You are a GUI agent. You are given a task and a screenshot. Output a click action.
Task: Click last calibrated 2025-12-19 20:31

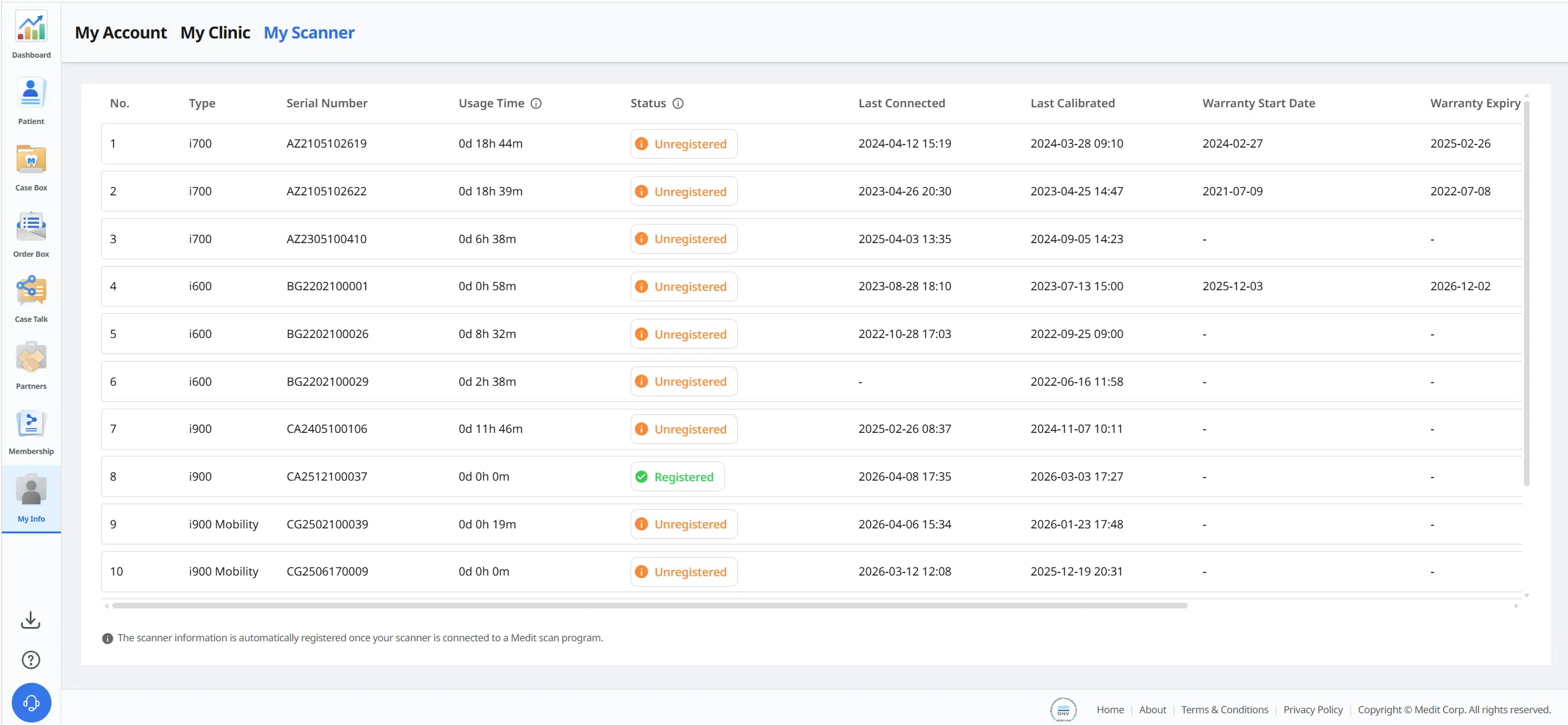[x=1076, y=572]
